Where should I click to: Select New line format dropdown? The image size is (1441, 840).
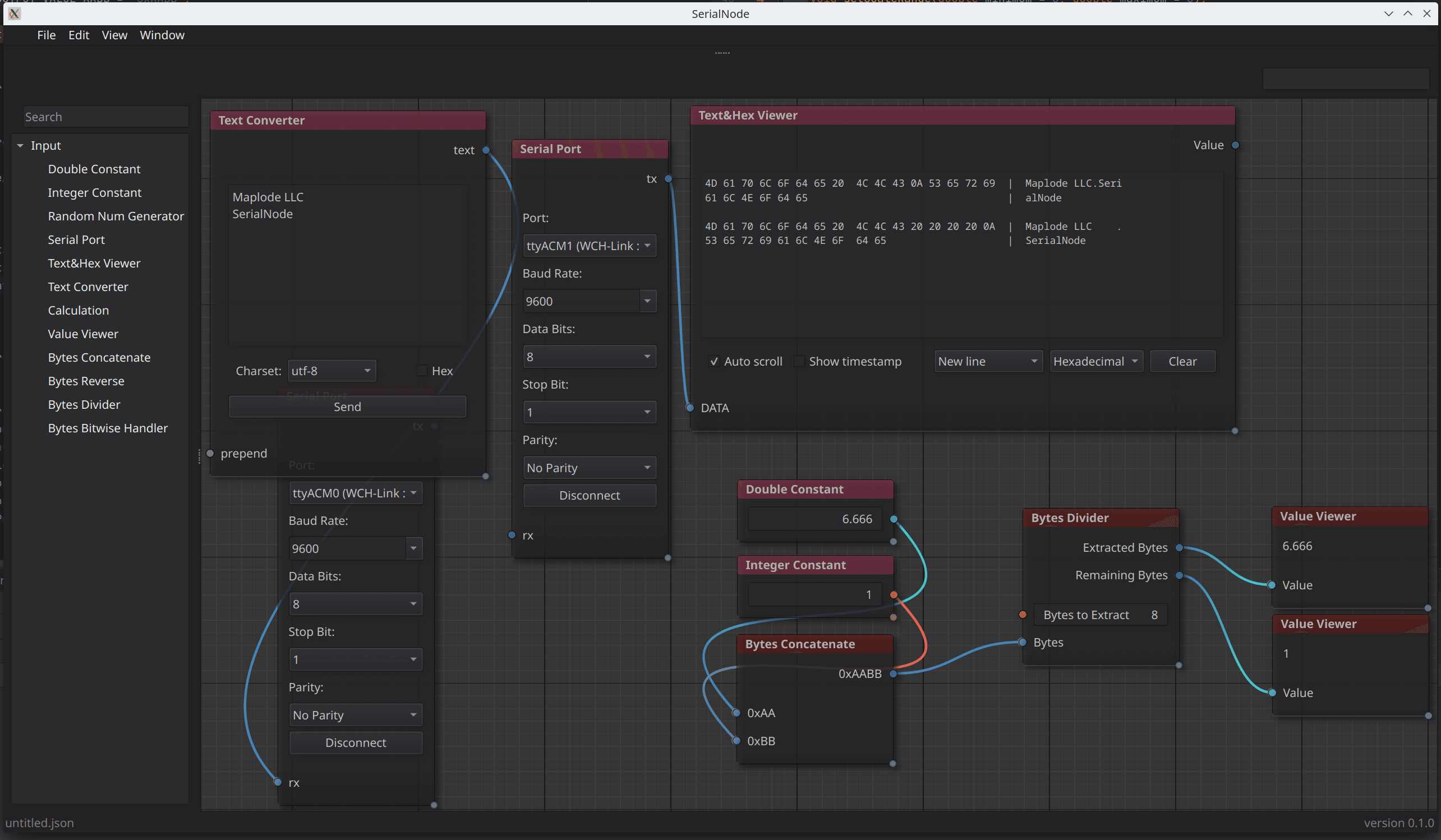[x=984, y=361]
